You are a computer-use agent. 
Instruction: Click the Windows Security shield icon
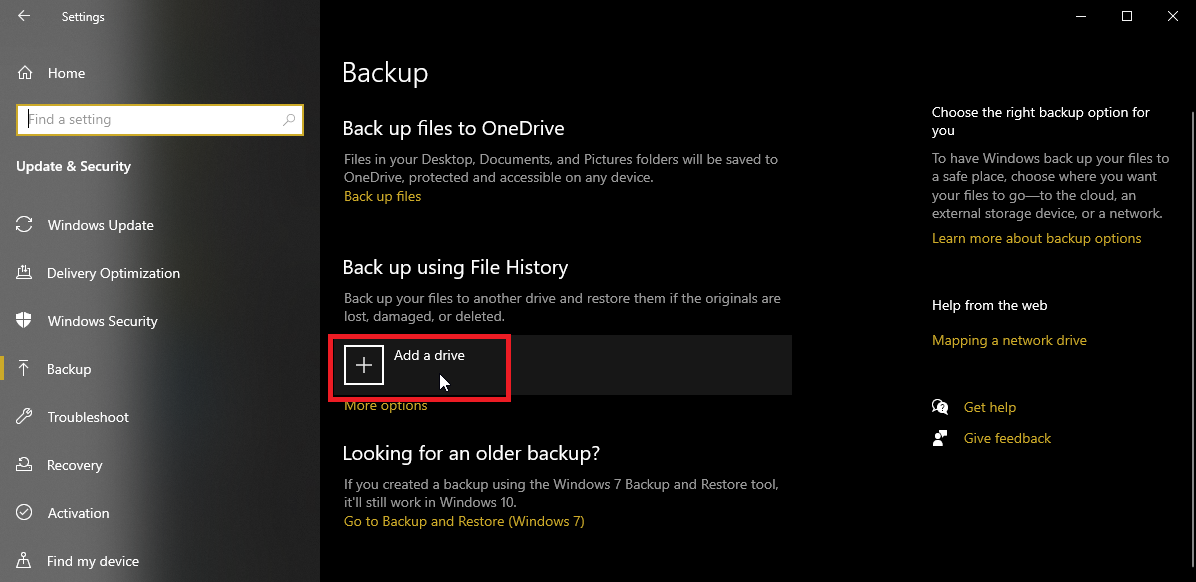pos(25,321)
